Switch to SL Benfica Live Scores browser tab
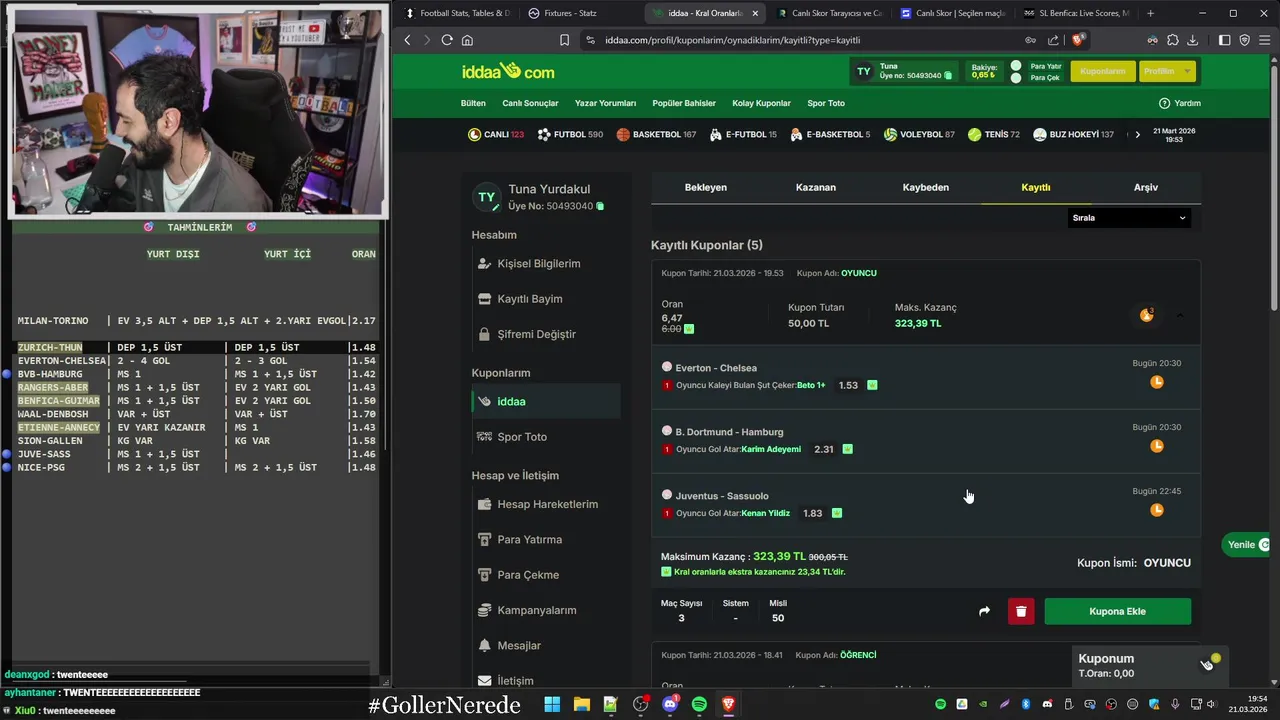Viewport: 1280px width, 720px height. point(1076,13)
